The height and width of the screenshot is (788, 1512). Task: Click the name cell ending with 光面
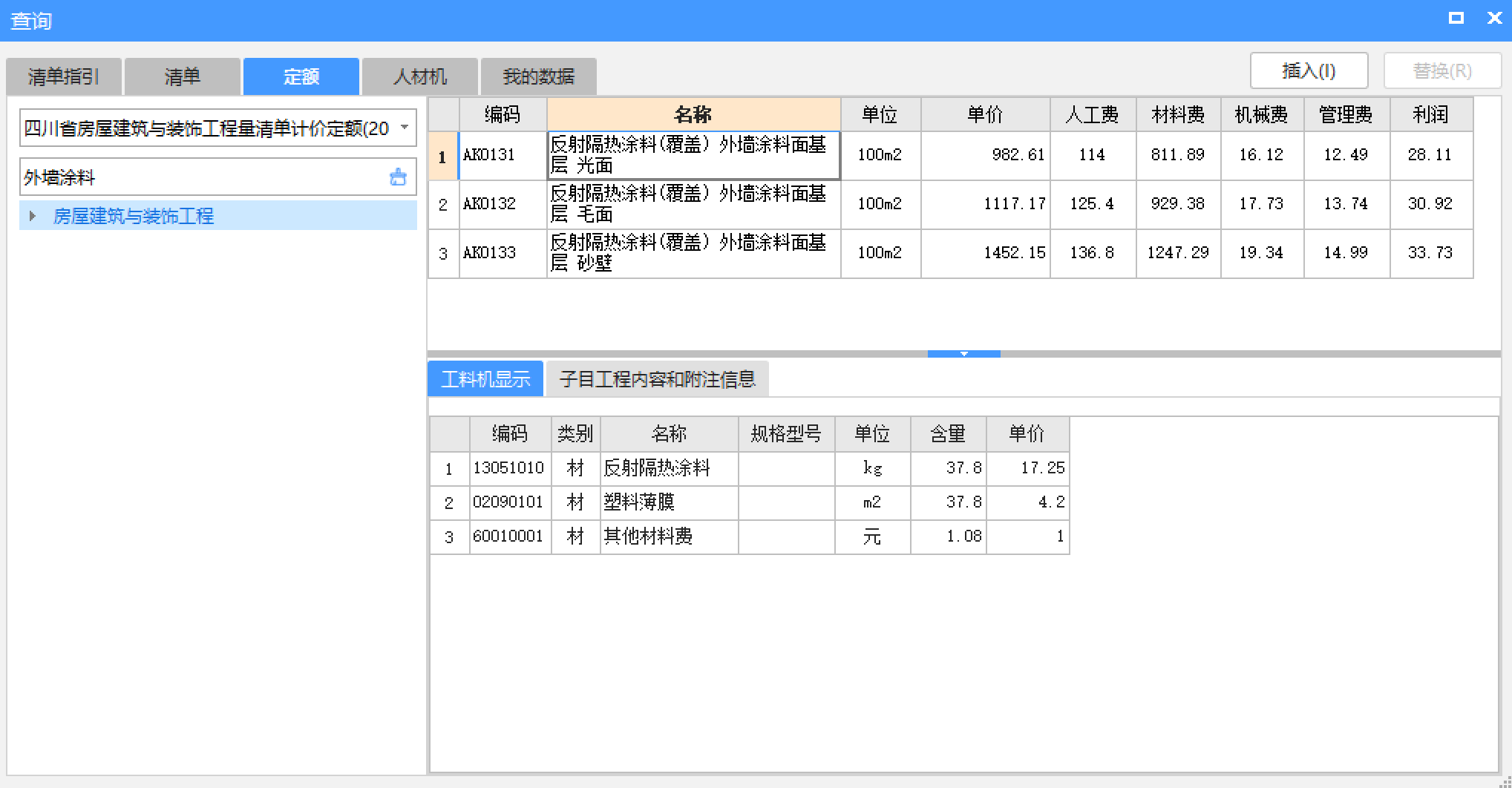pos(693,155)
